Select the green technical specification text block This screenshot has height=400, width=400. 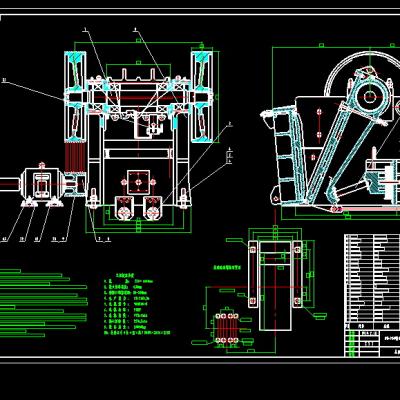(137, 304)
